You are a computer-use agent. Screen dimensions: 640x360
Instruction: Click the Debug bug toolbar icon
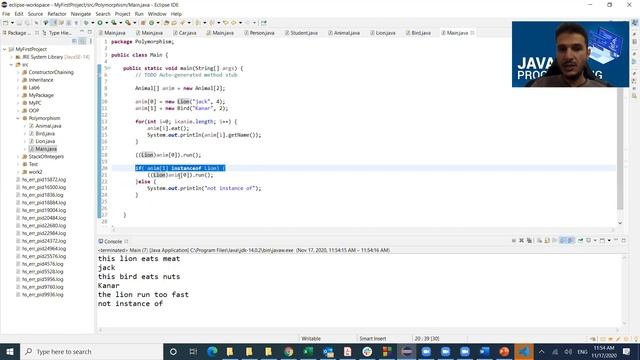(x=86, y=23)
